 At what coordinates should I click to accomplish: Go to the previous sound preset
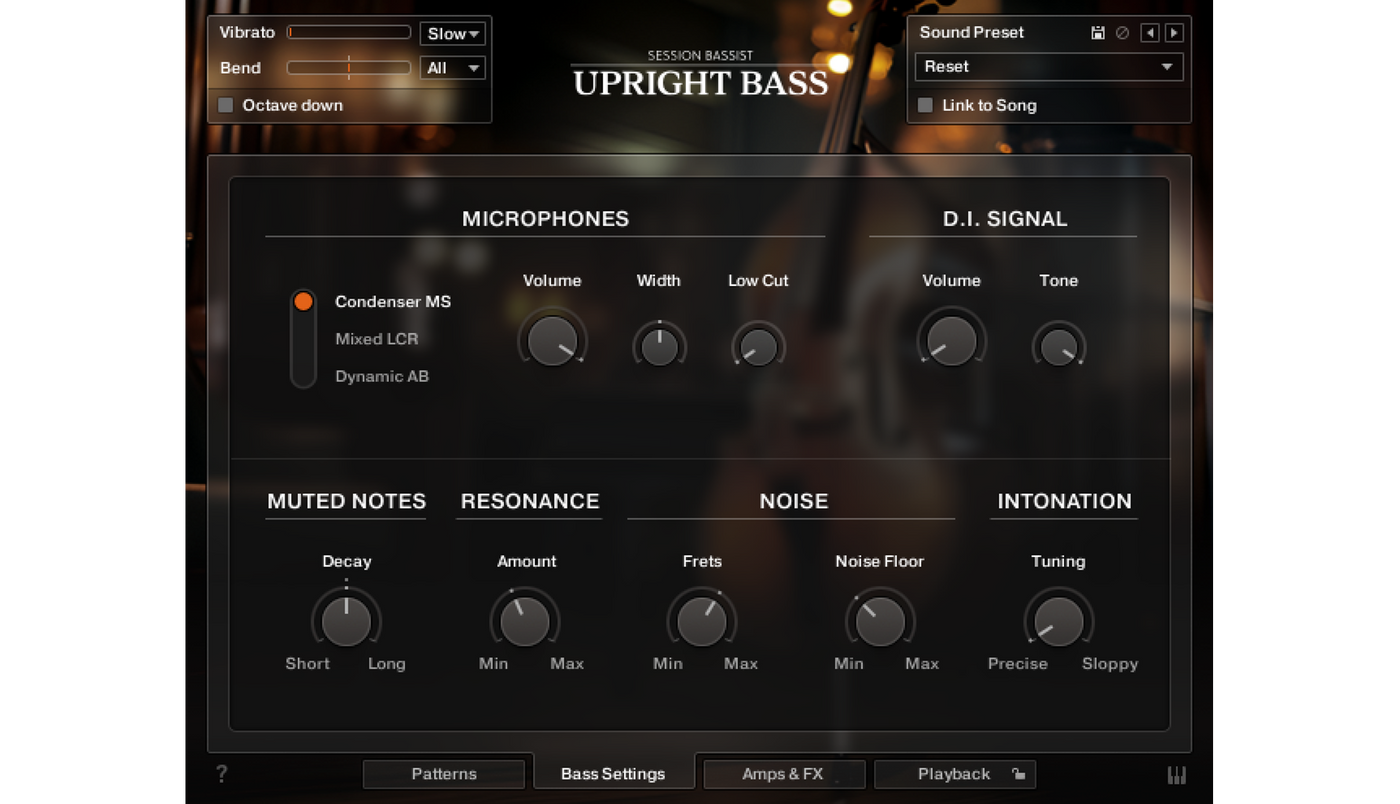(x=1150, y=33)
